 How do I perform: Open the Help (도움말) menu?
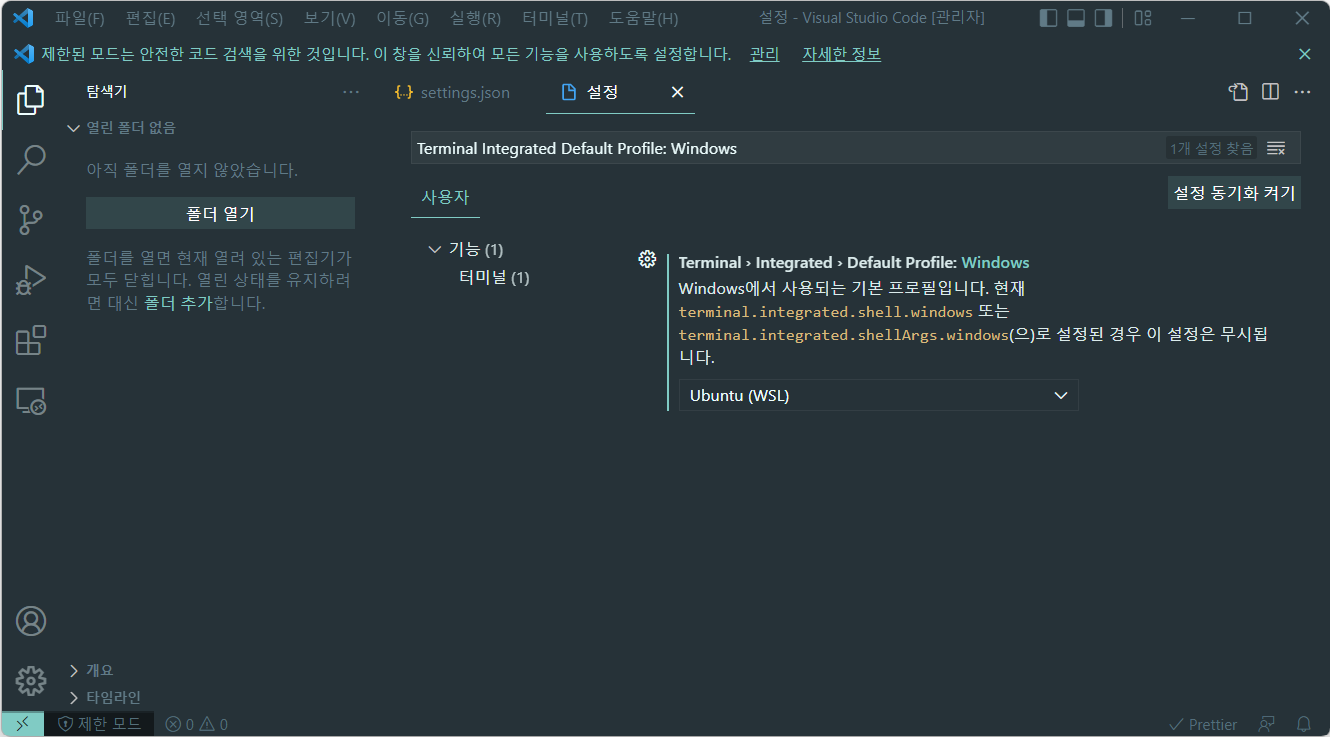tap(643, 18)
